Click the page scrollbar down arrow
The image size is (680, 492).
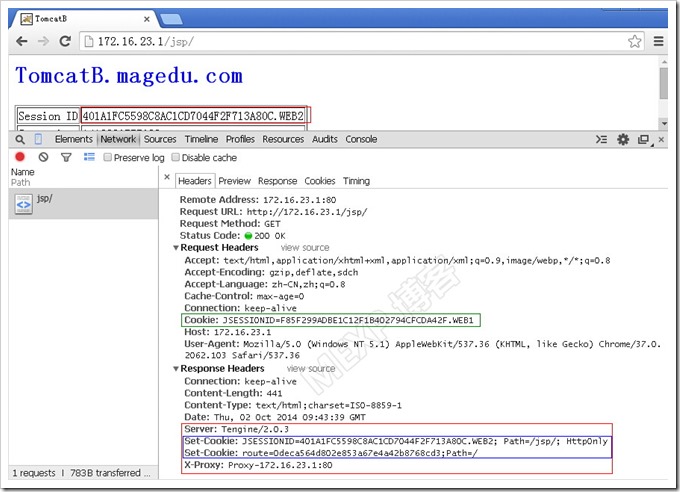pyautogui.click(x=664, y=124)
